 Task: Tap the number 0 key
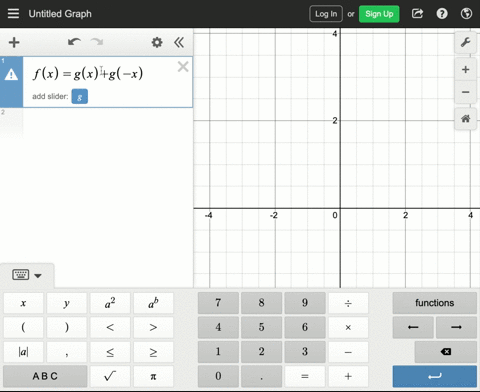pyautogui.click(x=218, y=376)
